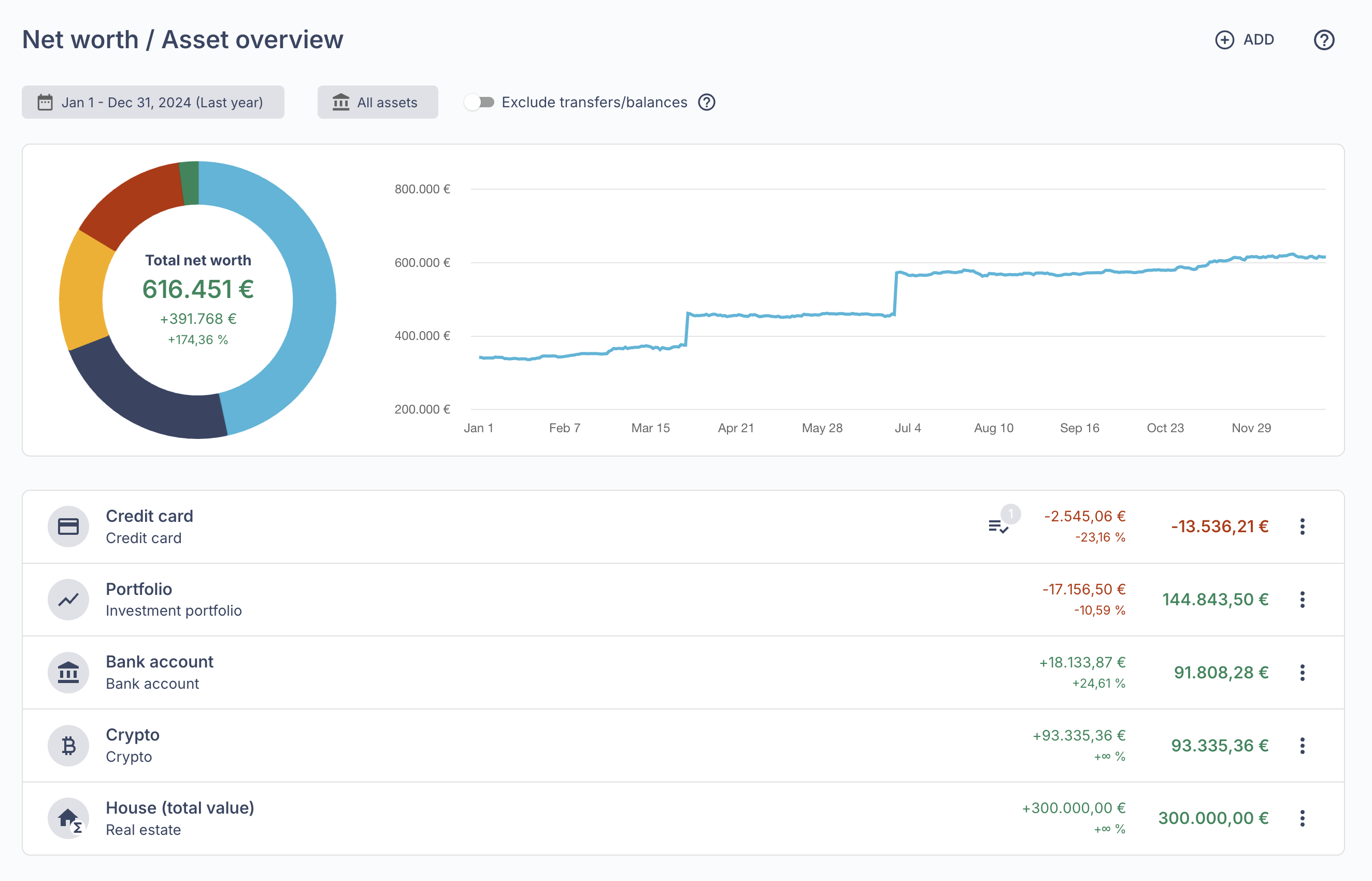1372x881 pixels.
Task: Click the Credit card pending review icon
Action: pos(998,525)
